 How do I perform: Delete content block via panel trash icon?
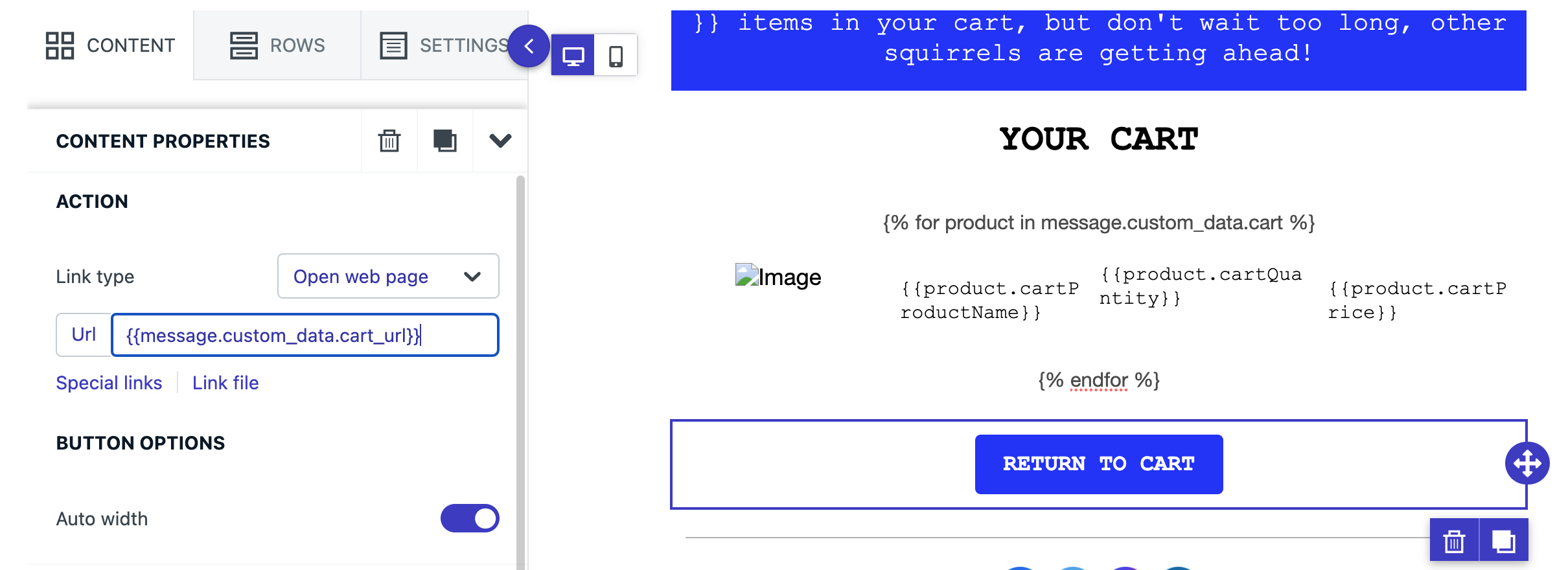(x=389, y=141)
